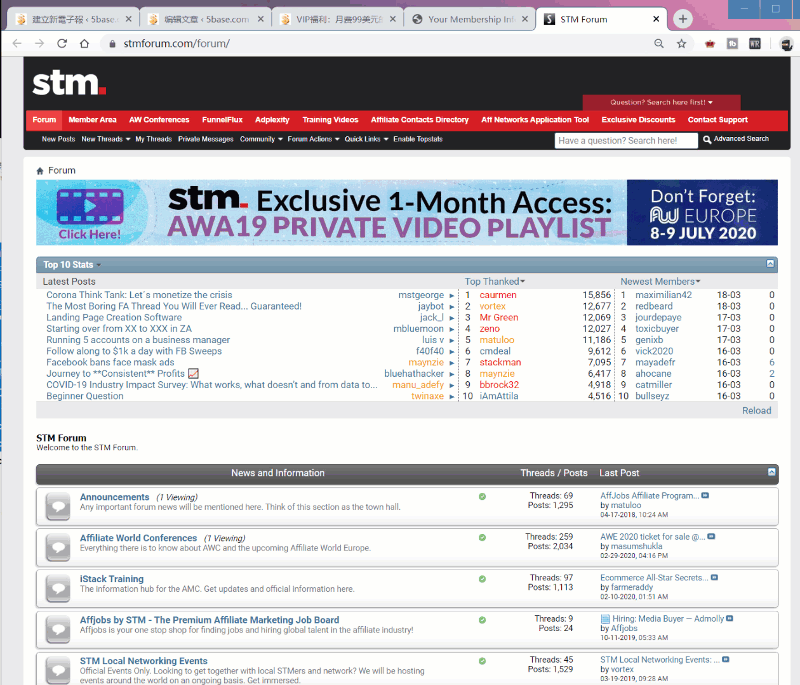This screenshot has width=800, height=685.
Task: Open the Adplexity navigation tab
Action: coord(272,120)
